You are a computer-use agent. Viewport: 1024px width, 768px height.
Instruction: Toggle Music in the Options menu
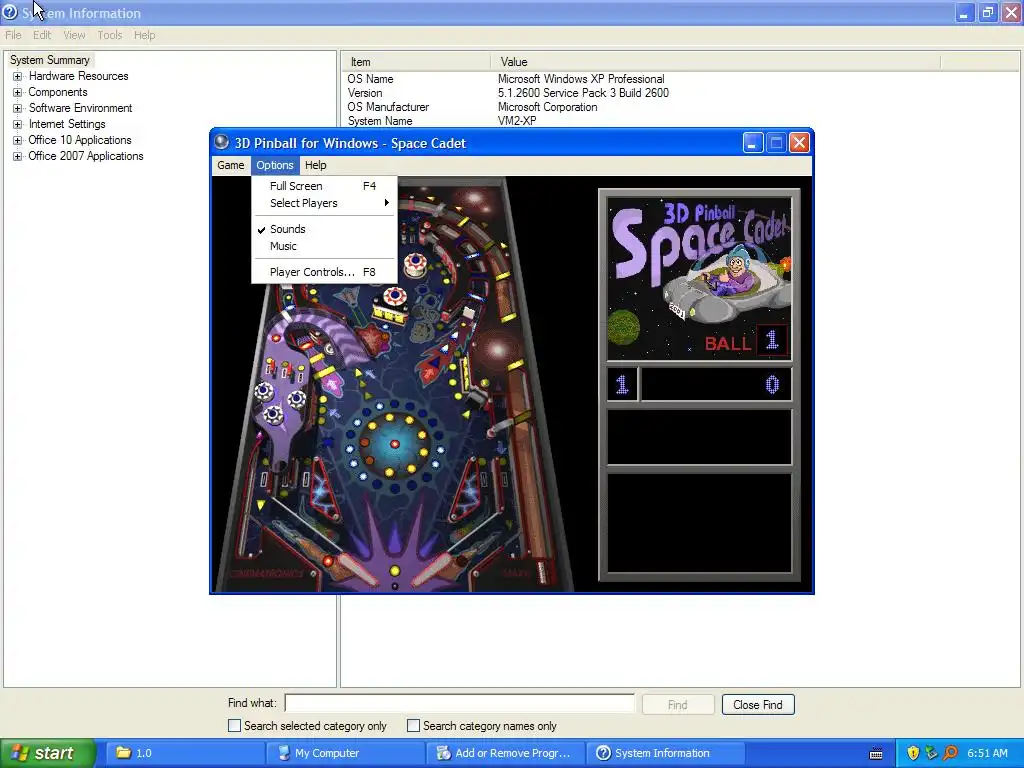[325, 246]
